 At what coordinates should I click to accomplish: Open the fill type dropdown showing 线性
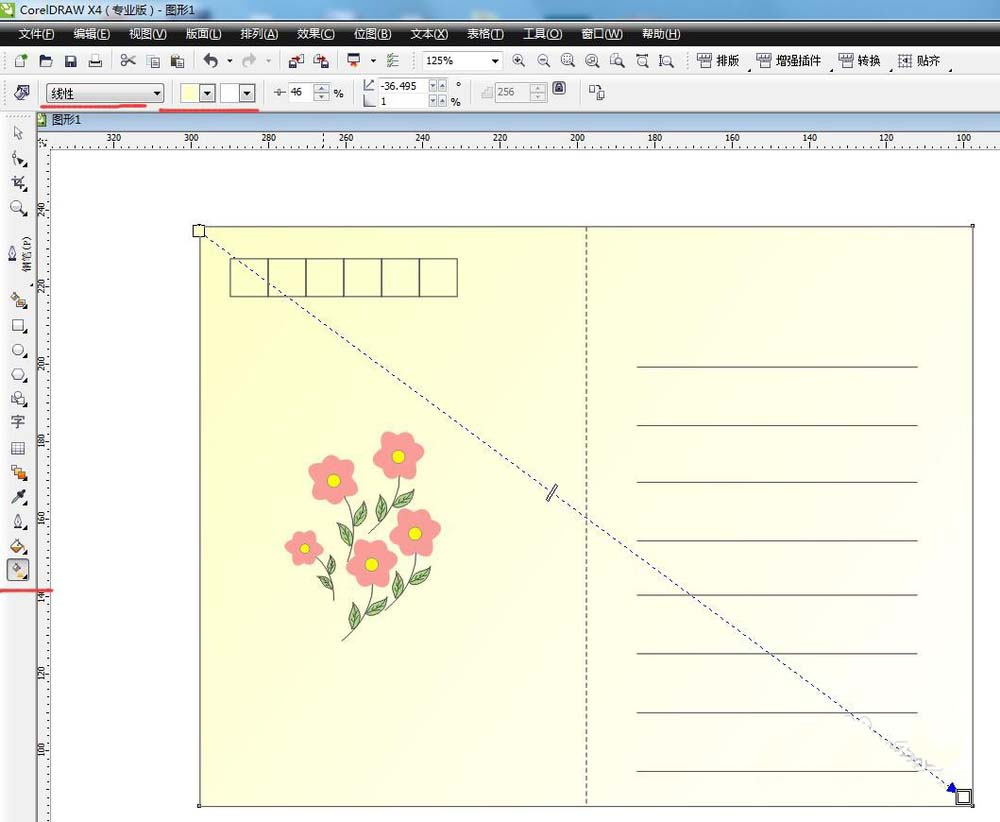tap(105, 93)
